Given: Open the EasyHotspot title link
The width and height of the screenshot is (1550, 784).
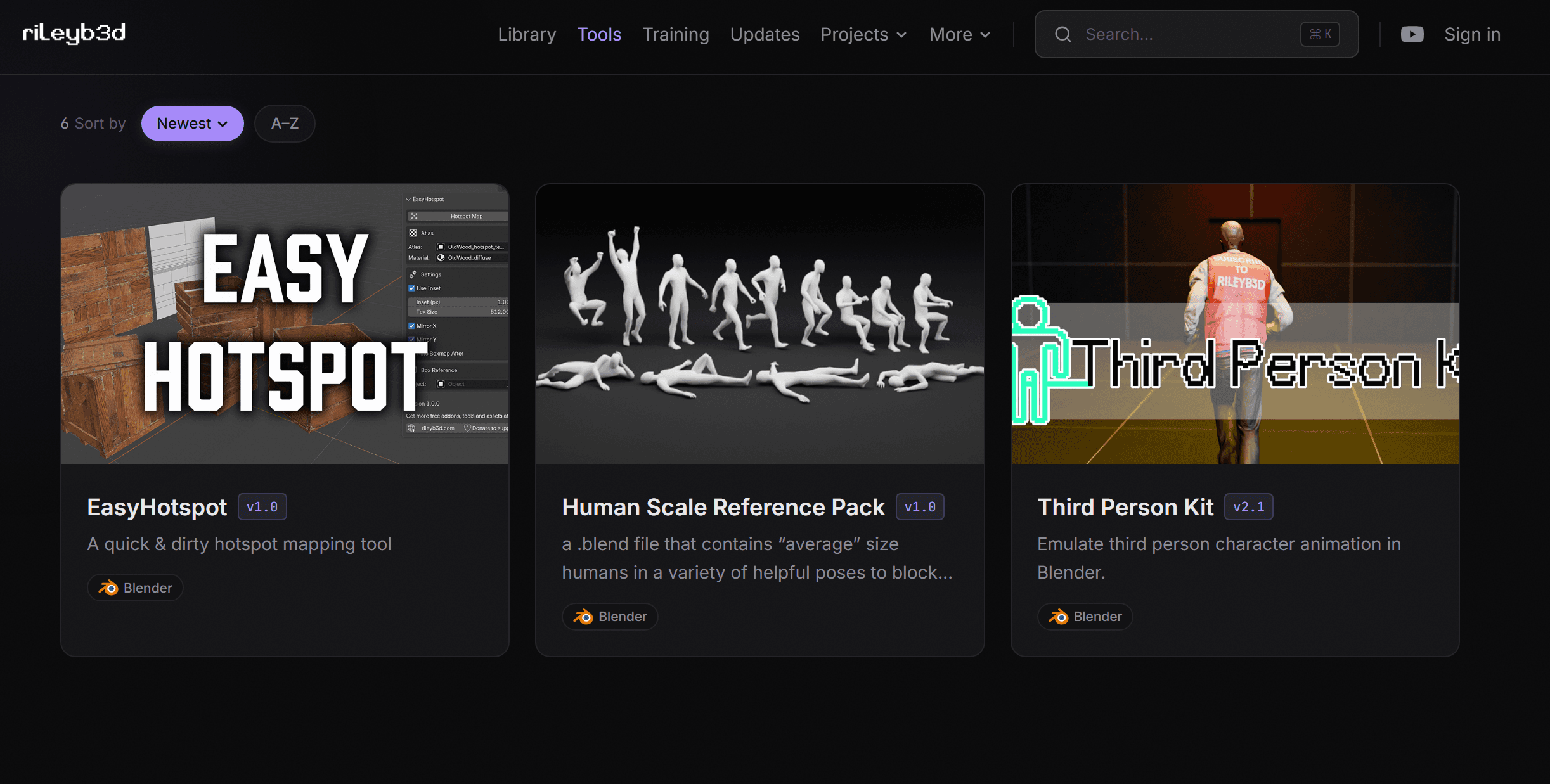Looking at the screenshot, I should pyautogui.click(x=157, y=507).
